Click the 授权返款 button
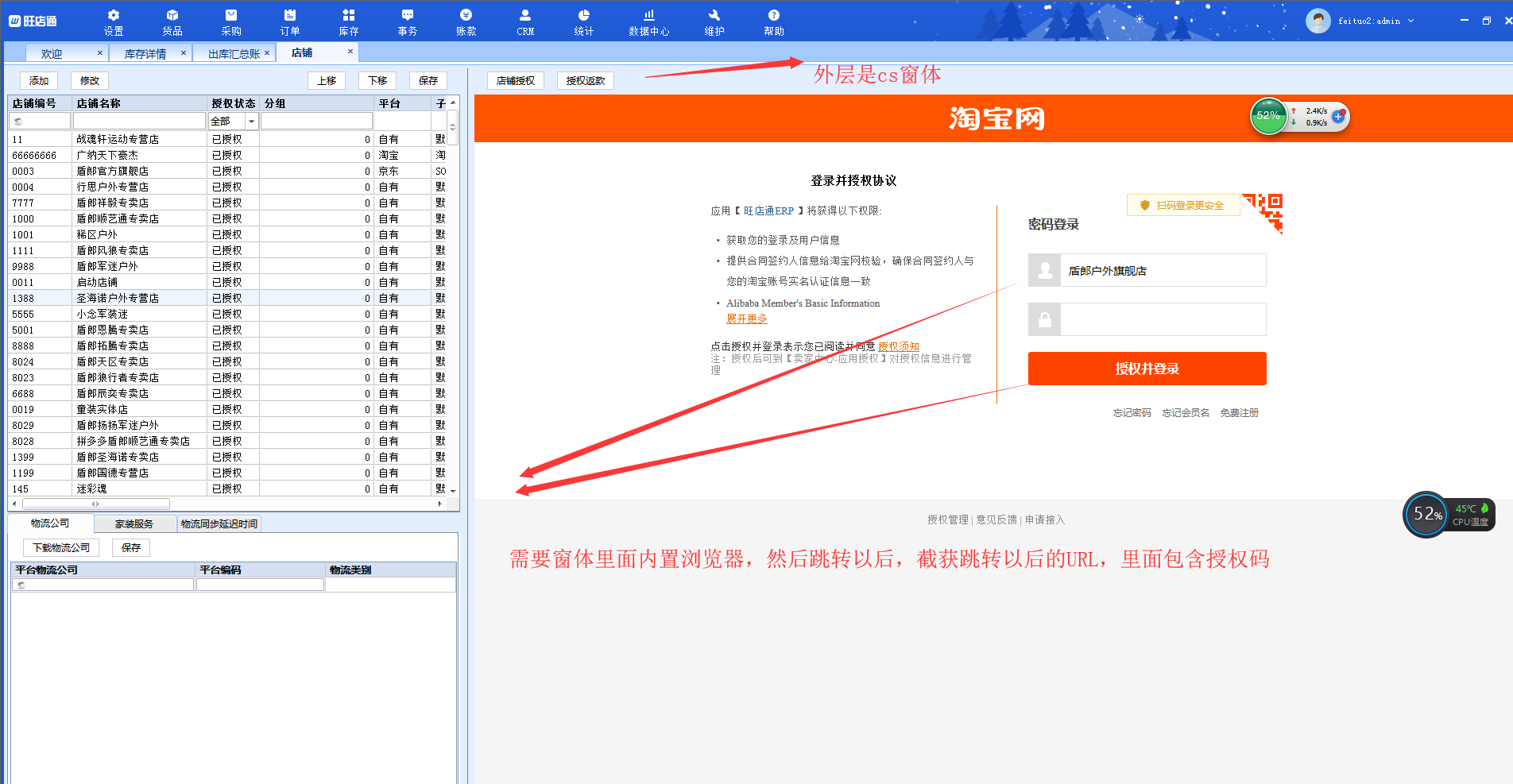This screenshot has width=1513, height=784. coord(586,80)
